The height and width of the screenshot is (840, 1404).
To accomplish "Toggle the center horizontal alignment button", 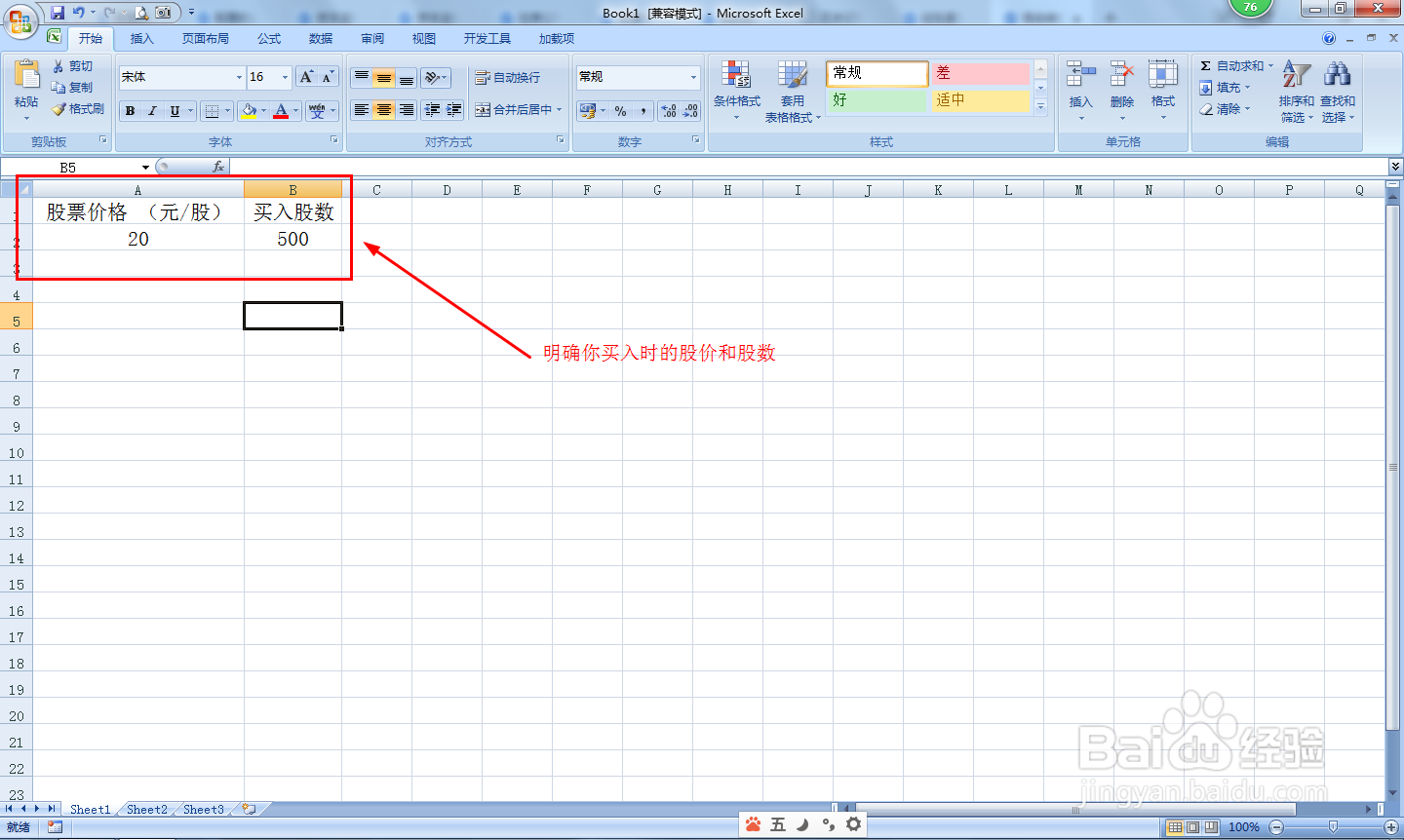I will pyautogui.click(x=384, y=110).
